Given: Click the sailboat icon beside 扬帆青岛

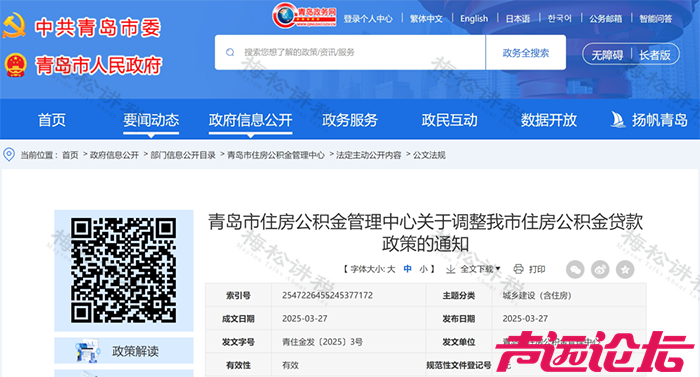Looking at the screenshot, I should 618,120.
